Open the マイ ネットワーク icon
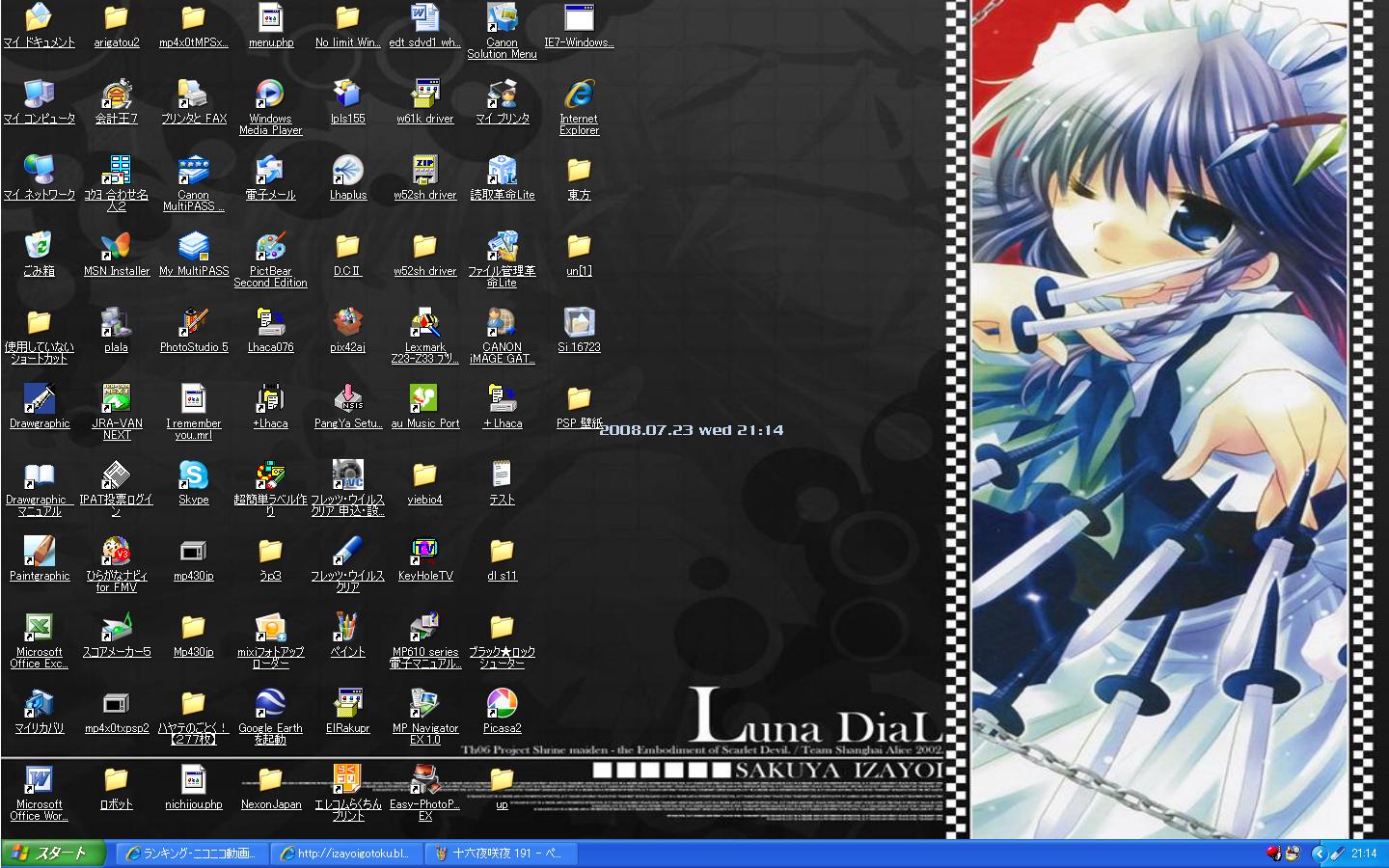1389x868 pixels. coord(39,170)
